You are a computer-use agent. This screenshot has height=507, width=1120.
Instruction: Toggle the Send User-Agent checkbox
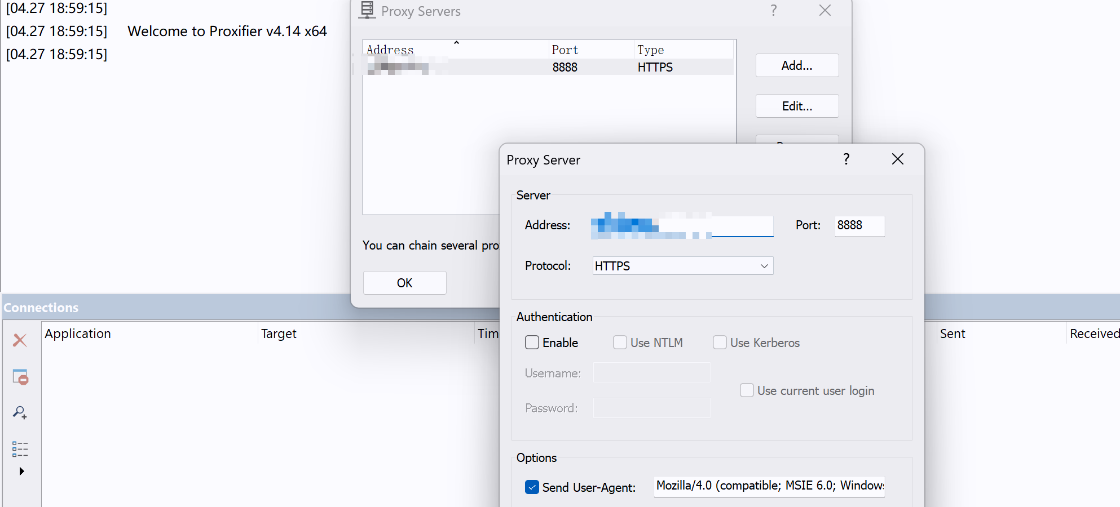(532, 487)
